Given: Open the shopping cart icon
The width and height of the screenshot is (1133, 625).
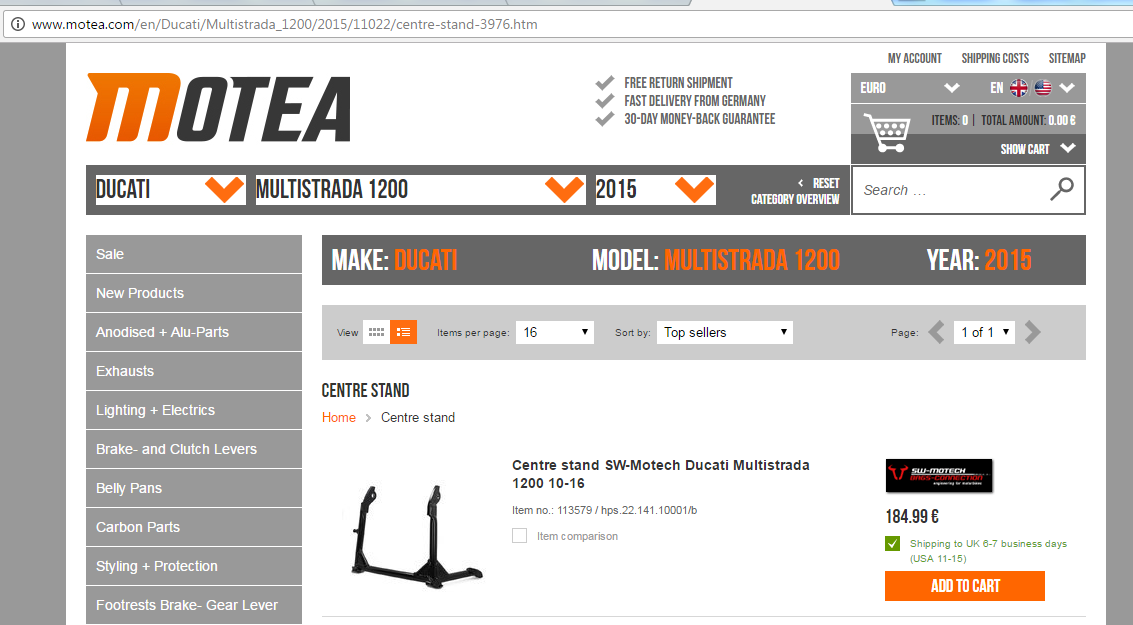Looking at the screenshot, I should (887, 132).
